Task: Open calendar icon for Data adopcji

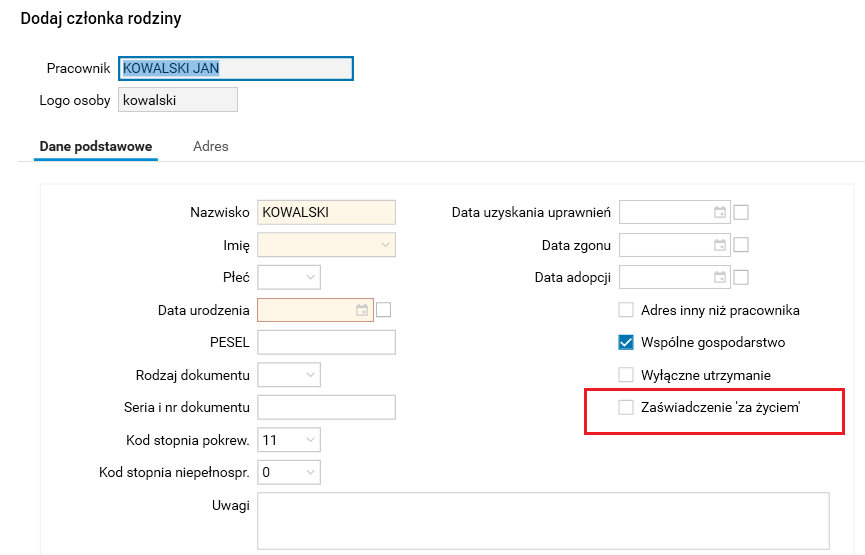Action: 719,277
